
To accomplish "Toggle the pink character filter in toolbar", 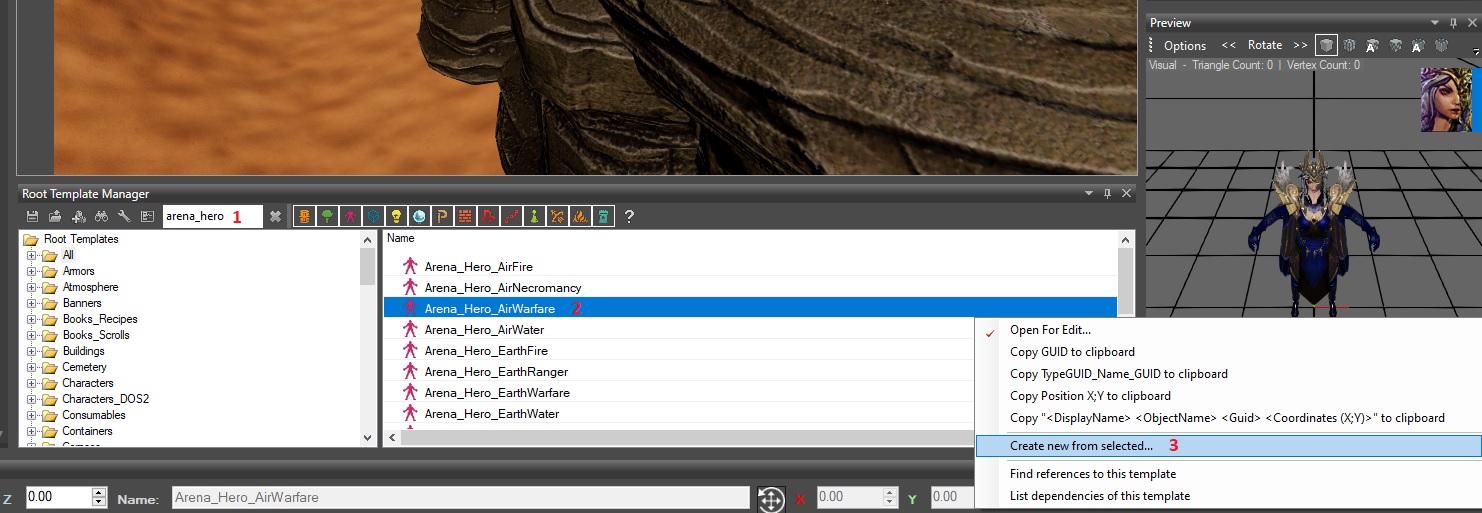I will click(x=349, y=216).
